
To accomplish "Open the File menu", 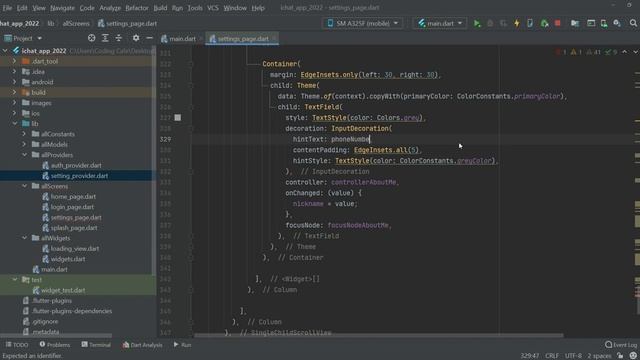I will pyautogui.click(x=7, y=8).
